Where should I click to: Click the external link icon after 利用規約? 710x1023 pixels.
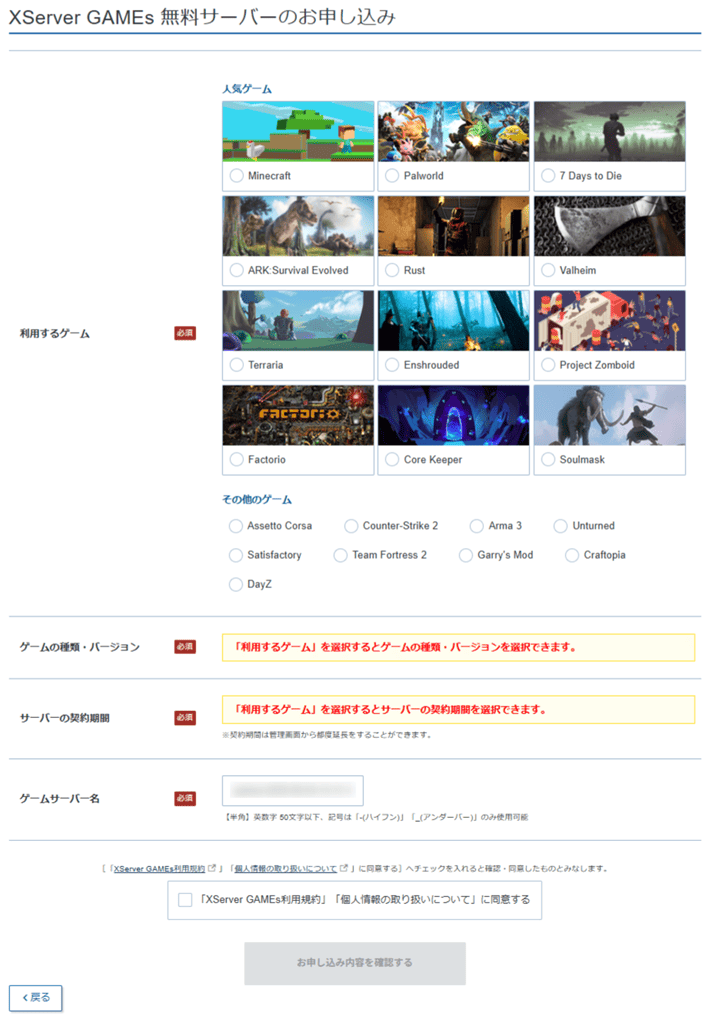[x=211, y=868]
